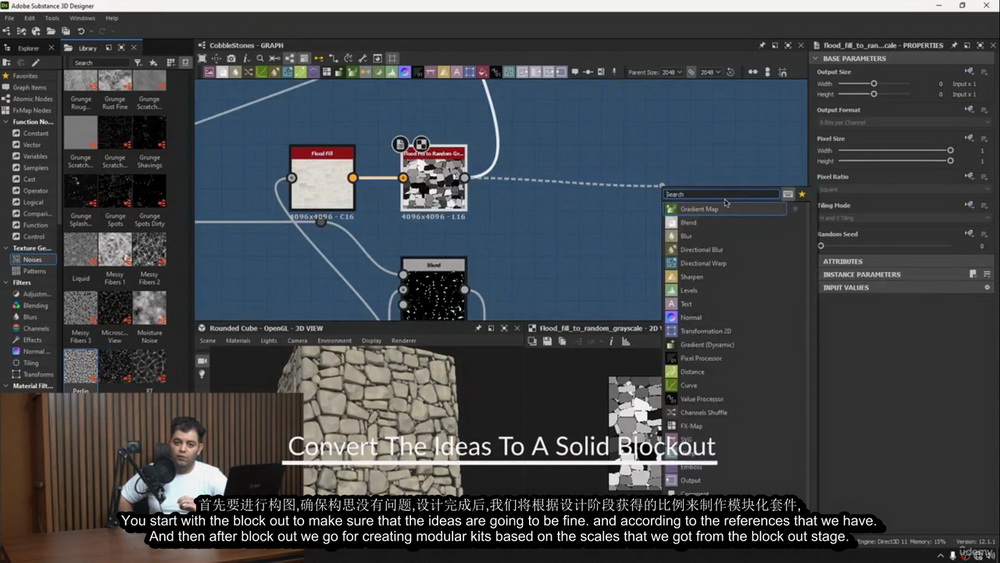Image resolution: width=1000 pixels, height=563 pixels.
Task: Open the Output Format dropdown
Action: coord(904,122)
